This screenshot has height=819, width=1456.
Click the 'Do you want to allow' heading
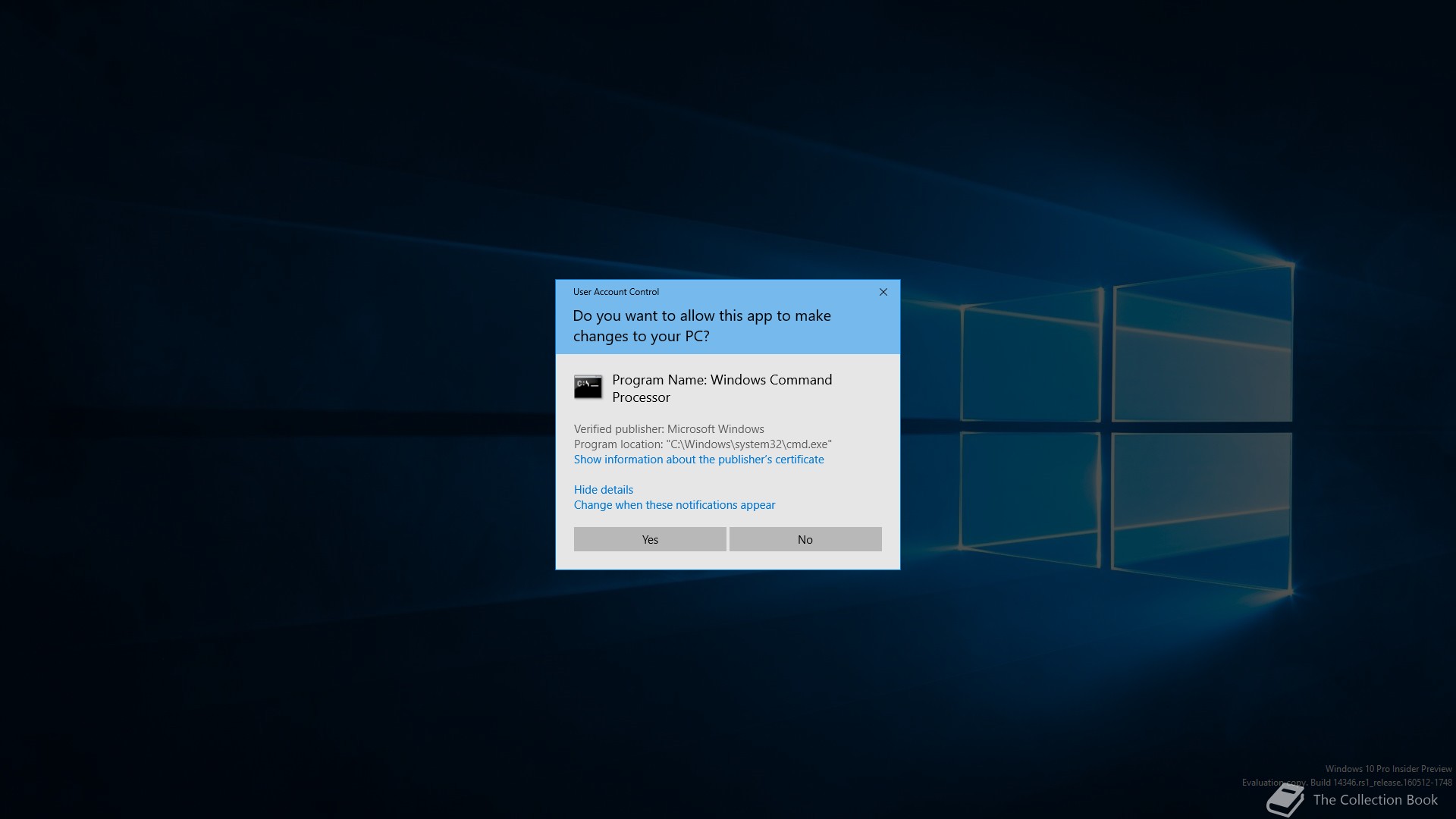pyautogui.click(x=702, y=326)
